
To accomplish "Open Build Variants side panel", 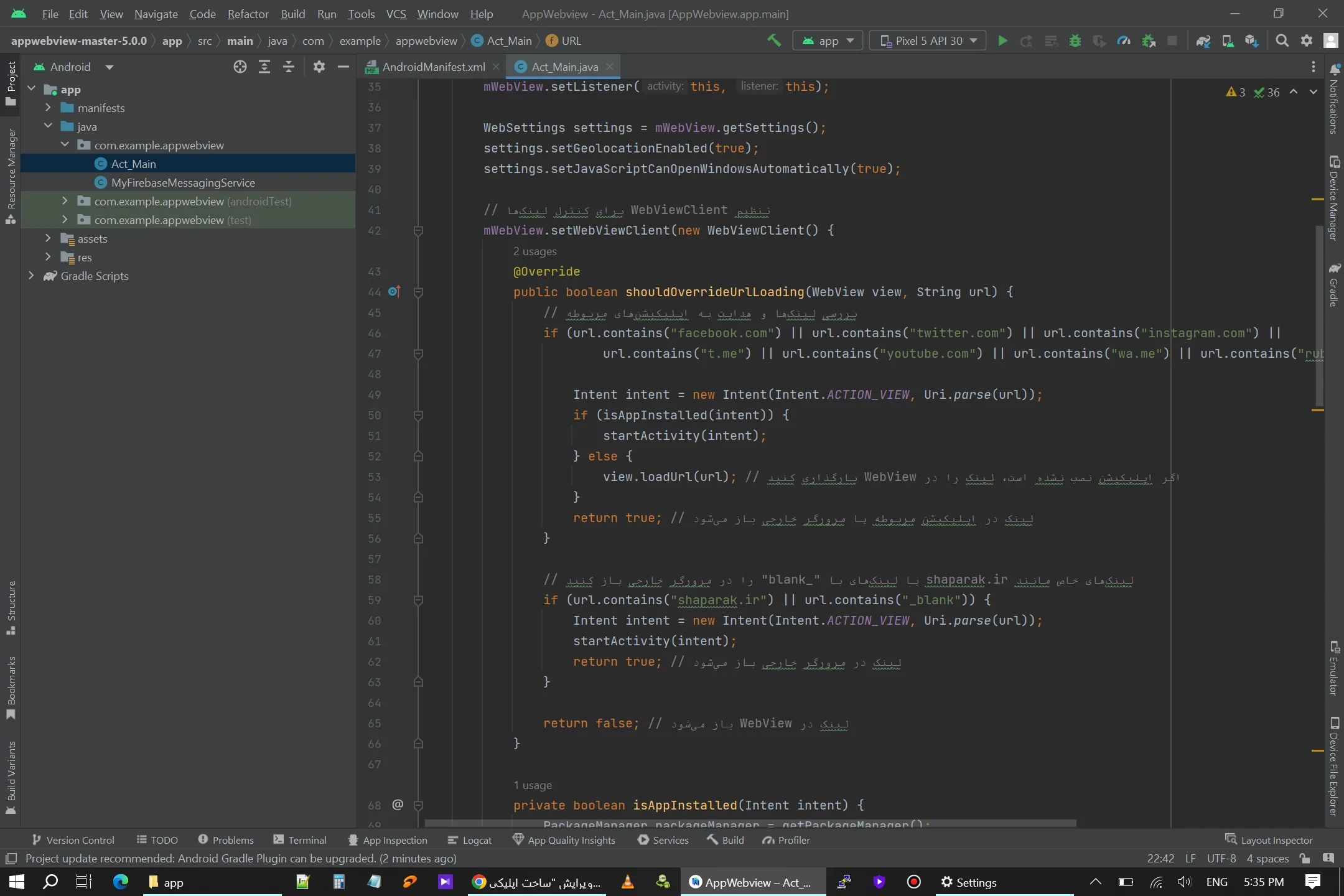I will tap(11, 778).
